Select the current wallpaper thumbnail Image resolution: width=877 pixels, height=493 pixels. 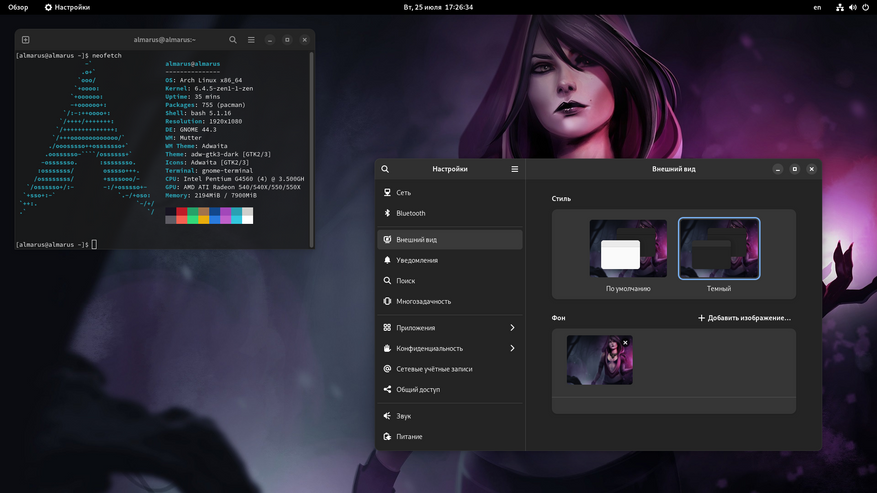600,360
